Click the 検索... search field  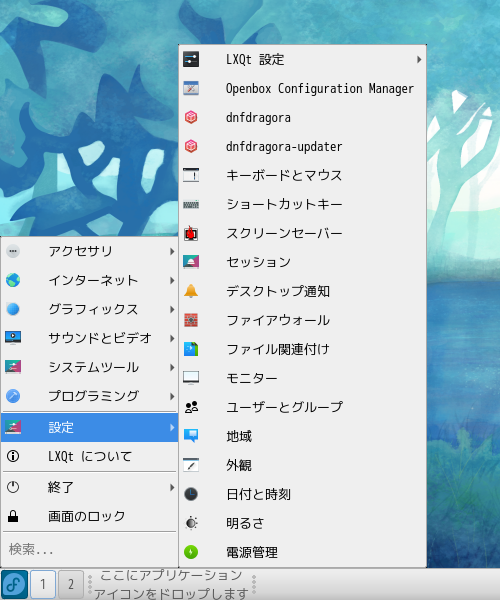[x=90, y=550]
